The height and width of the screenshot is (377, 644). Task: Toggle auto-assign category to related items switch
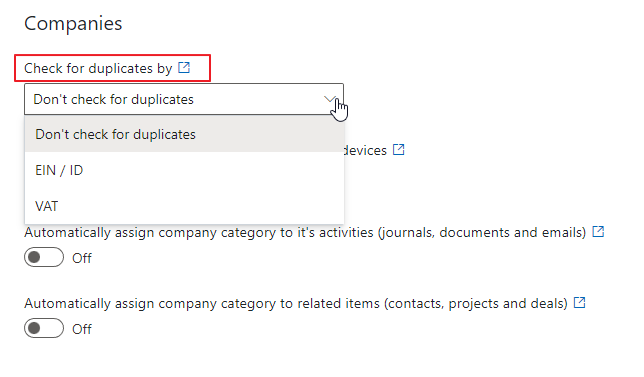tap(44, 329)
